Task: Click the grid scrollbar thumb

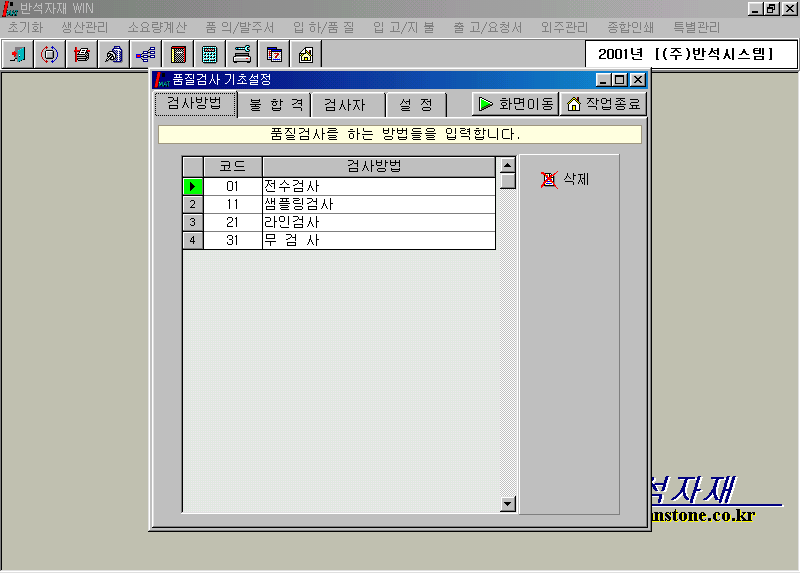Action: point(508,181)
